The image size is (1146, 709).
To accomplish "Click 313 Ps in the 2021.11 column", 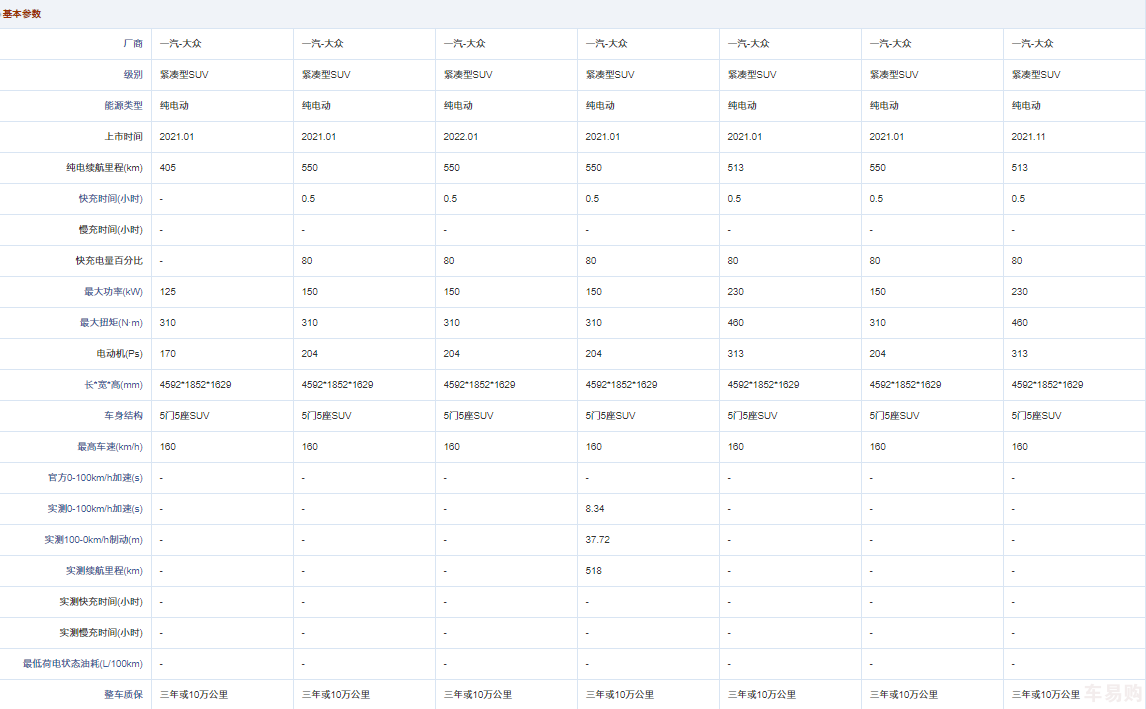I will (1020, 354).
